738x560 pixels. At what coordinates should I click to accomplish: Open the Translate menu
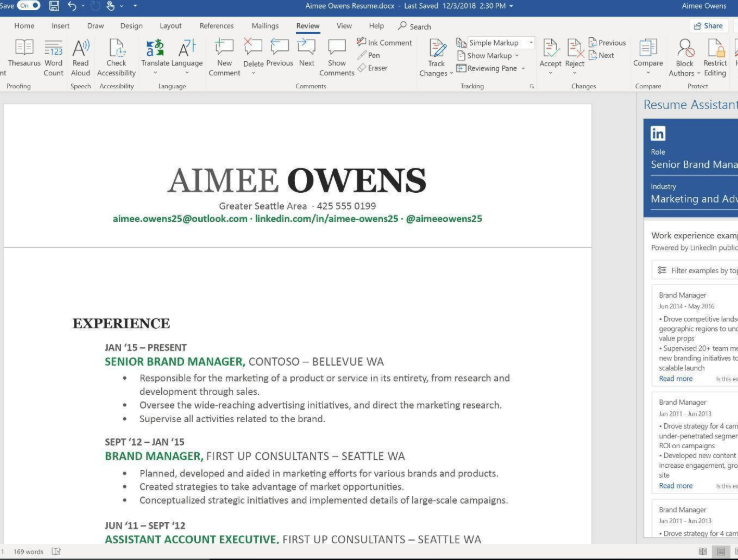tap(155, 57)
